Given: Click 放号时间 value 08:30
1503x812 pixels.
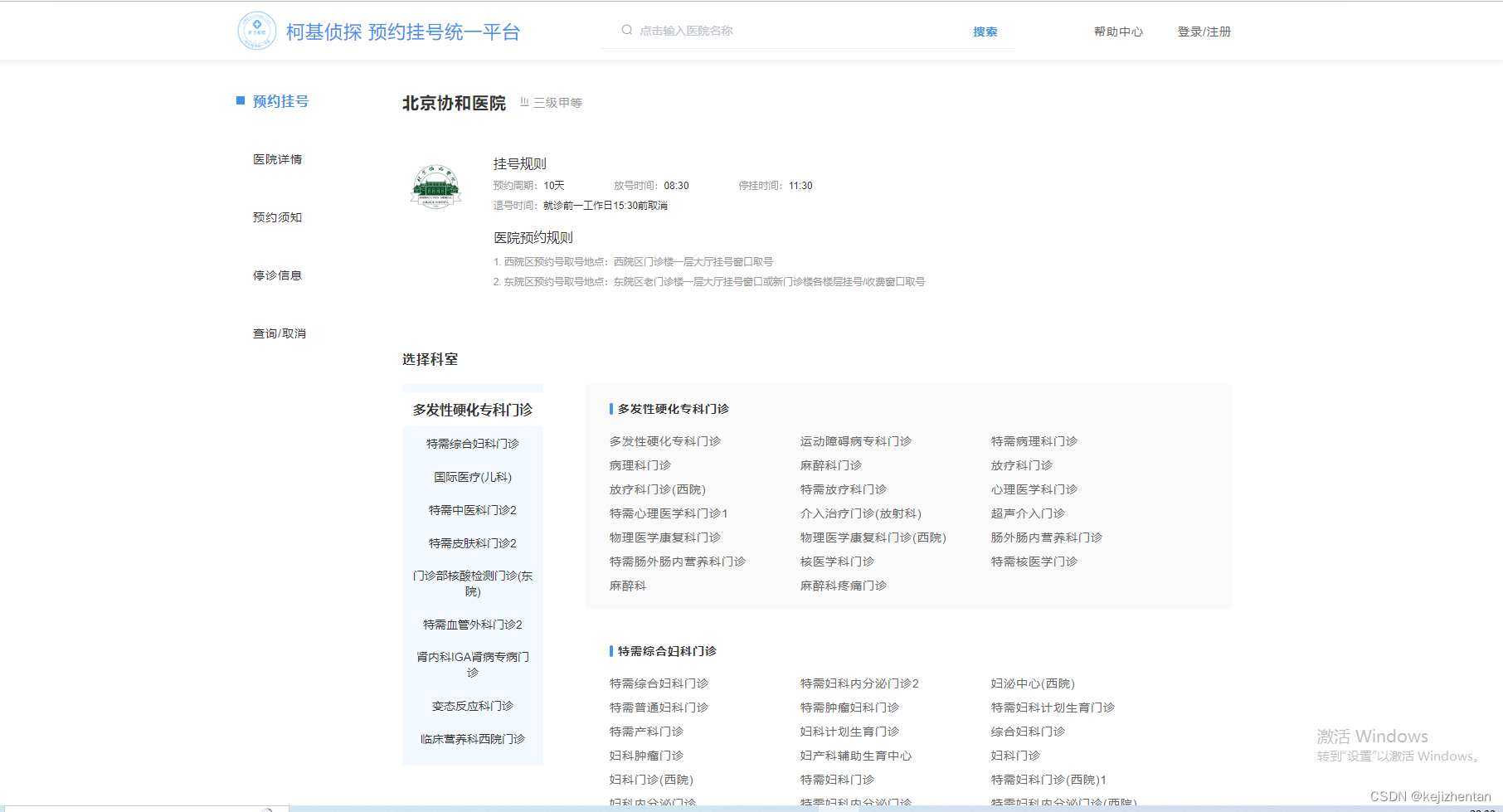Looking at the screenshot, I should pyautogui.click(x=676, y=186).
